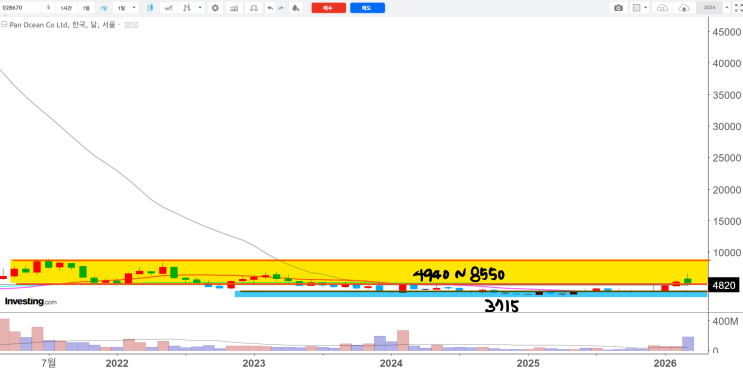
Task: Click the tall blue volume bar at 2026
Action: click(688, 344)
